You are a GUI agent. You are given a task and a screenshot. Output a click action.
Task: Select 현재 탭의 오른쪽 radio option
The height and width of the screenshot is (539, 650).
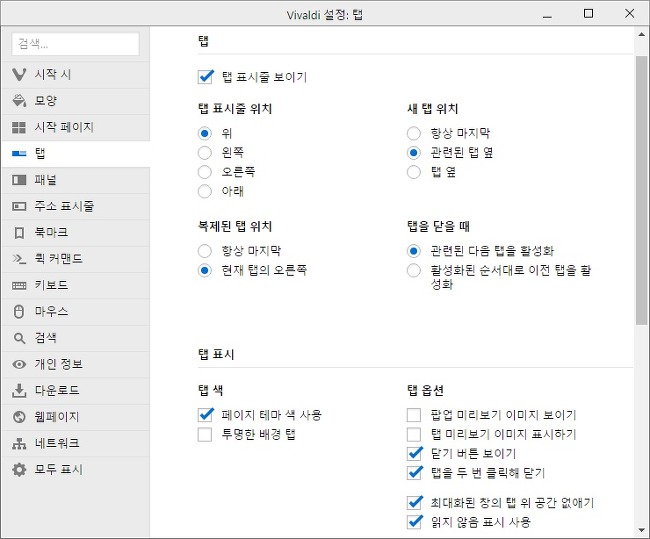(205, 270)
